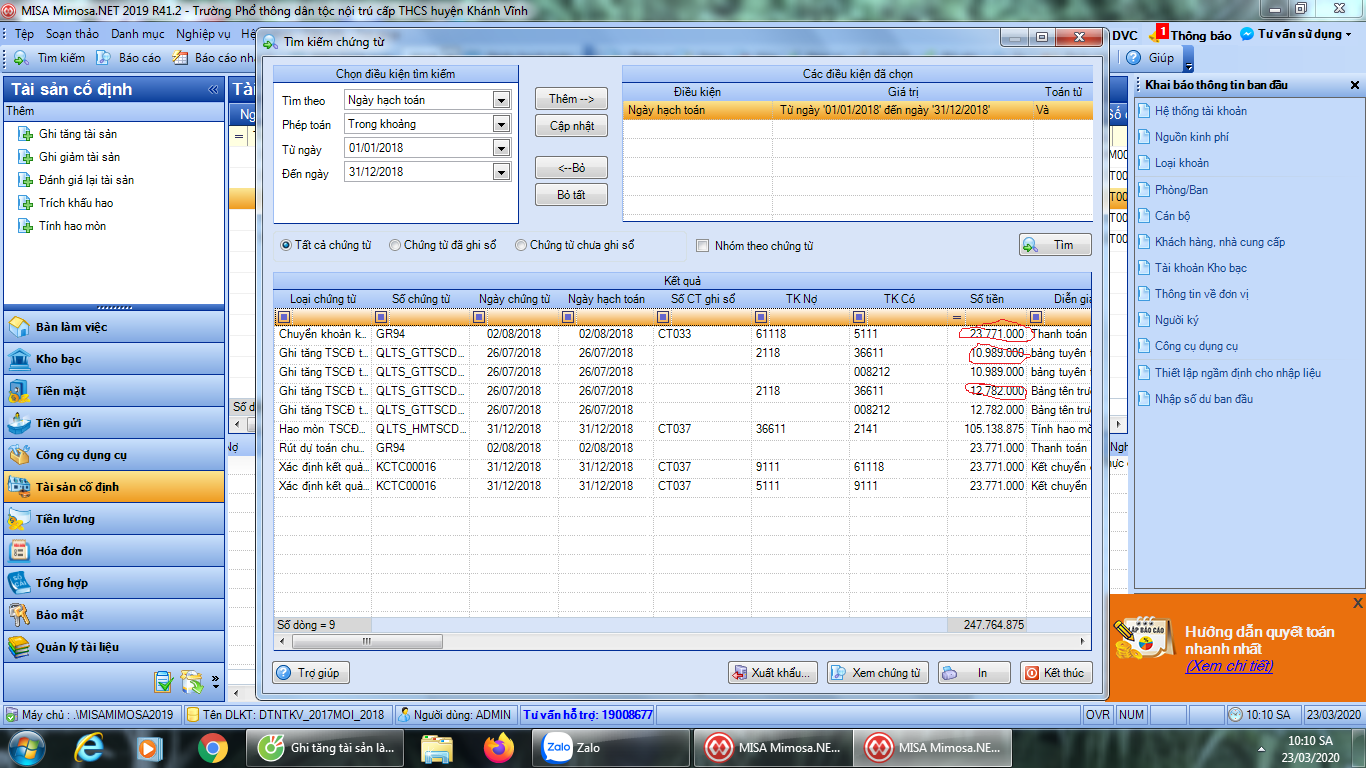Select Chứng từ đã ghi sổ radio
Screen dimensions: 1366x768
pos(395,245)
